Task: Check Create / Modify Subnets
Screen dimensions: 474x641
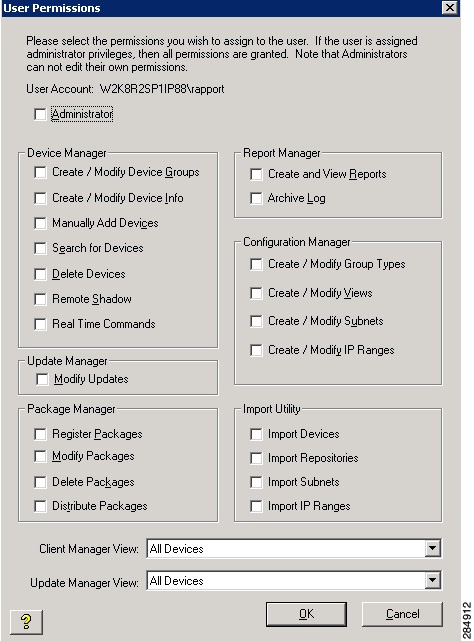Action: pyautogui.click(x=256, y=321)
